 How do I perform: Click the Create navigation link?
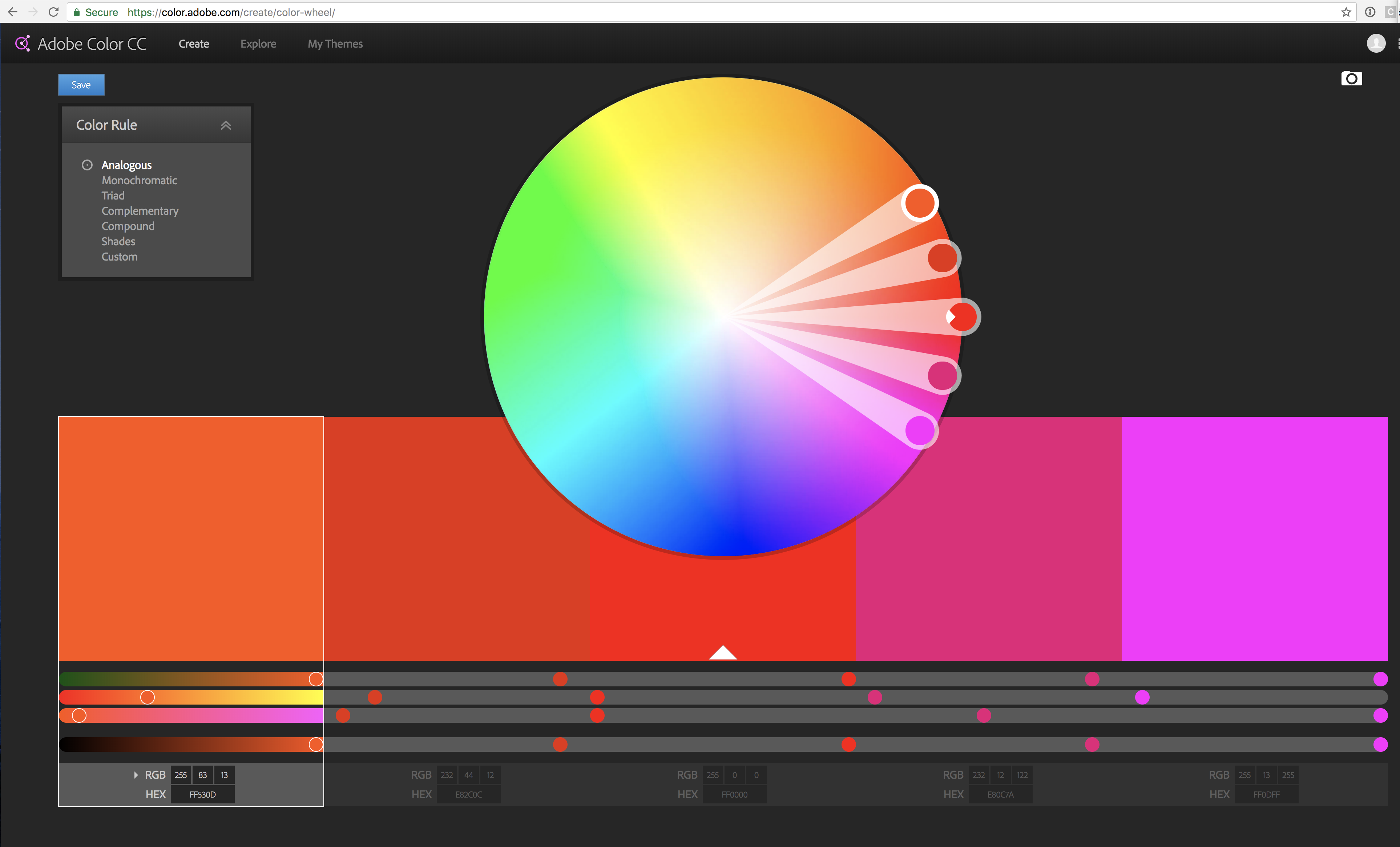pyautogui.click(x=194, y=44)
